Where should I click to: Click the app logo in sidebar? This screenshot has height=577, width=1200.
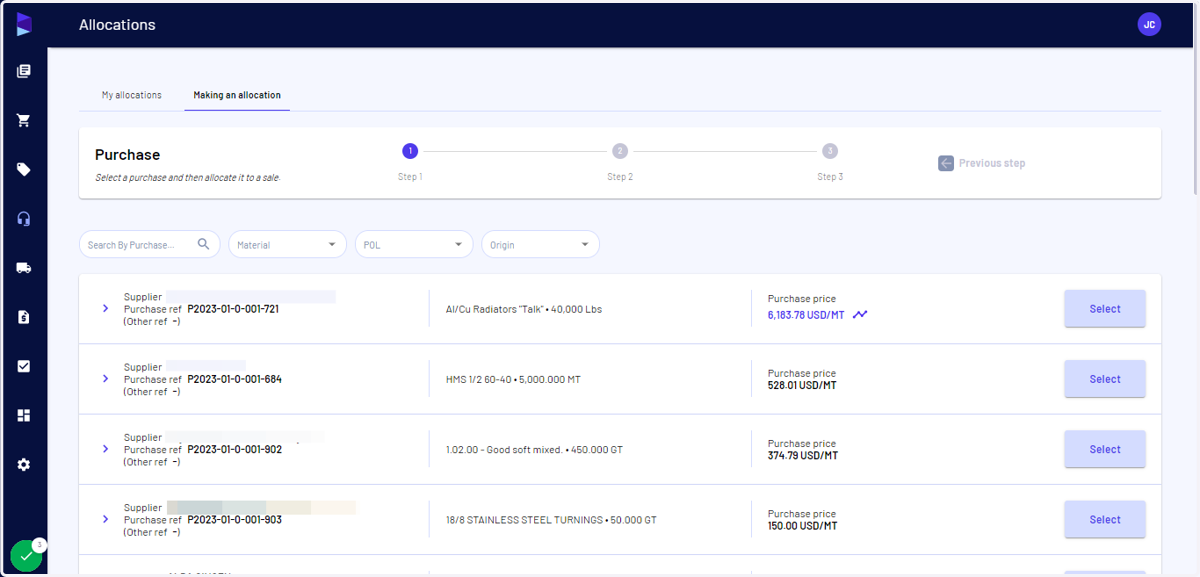[x=24, y=24]
